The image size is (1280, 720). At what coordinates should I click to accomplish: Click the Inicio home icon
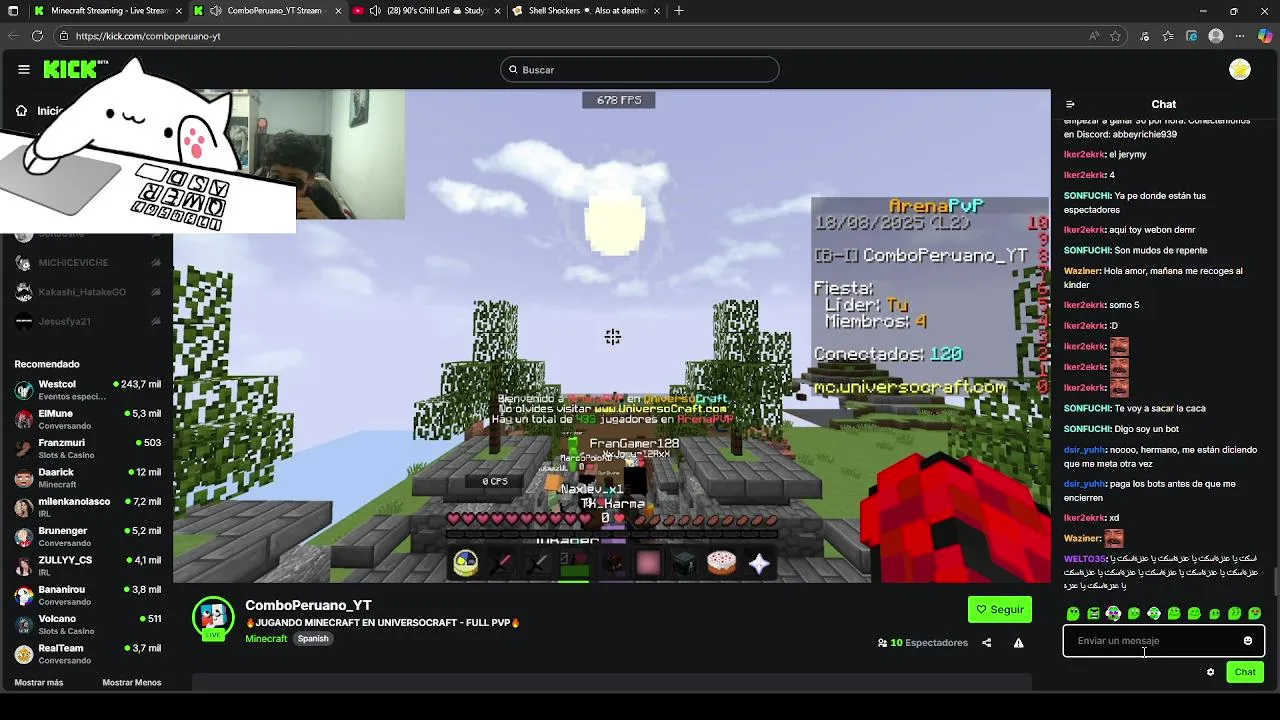[x=21, y=111]
